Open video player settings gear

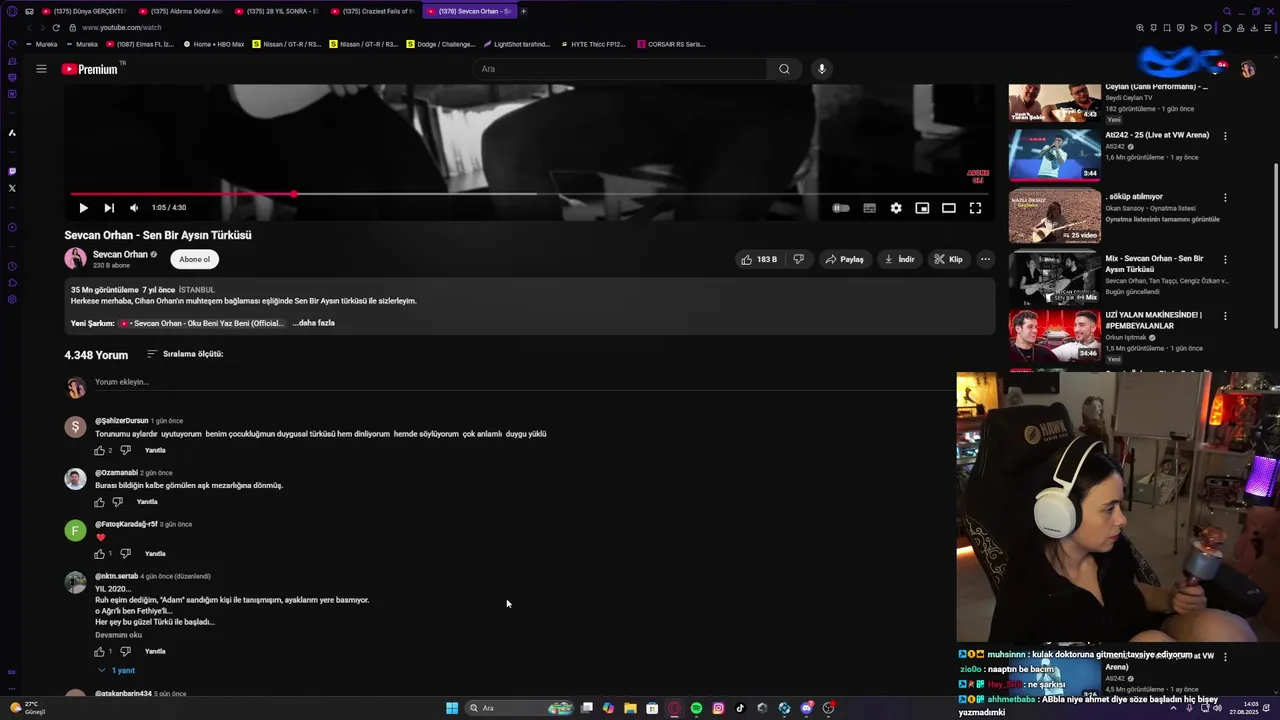[x=896, y=208]
